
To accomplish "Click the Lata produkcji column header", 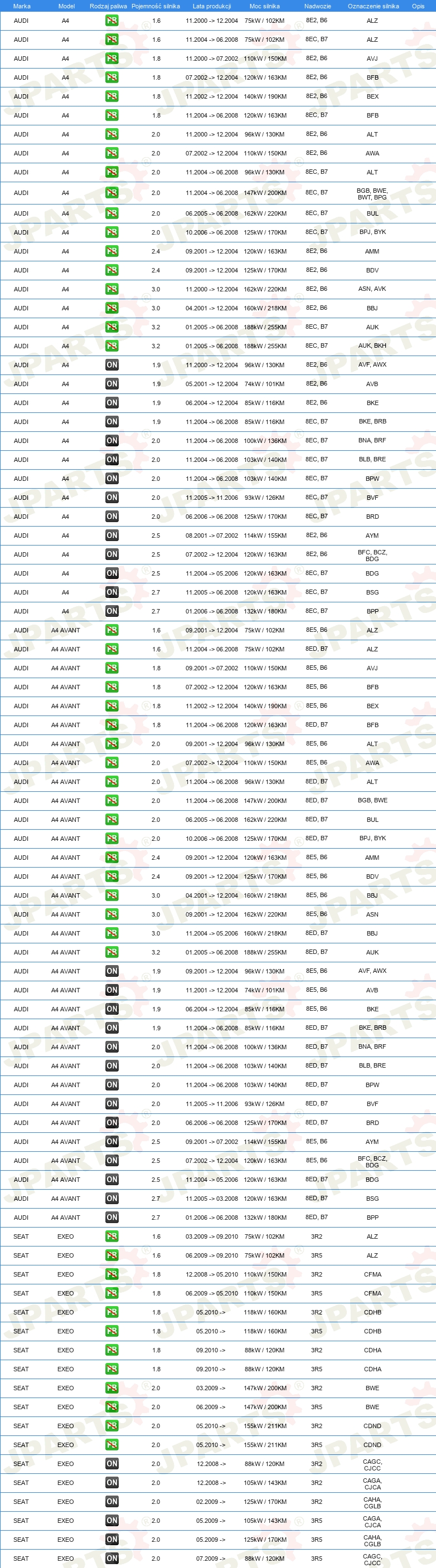I will point(212,6).
